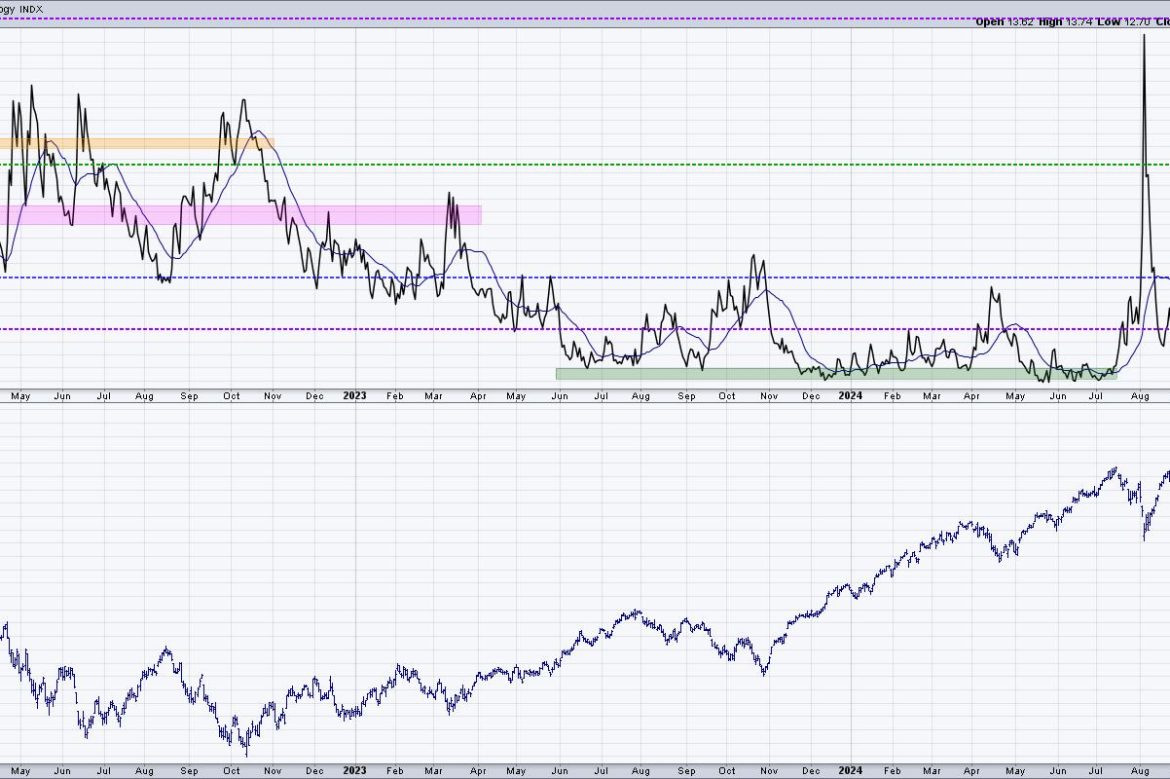Click the blue dashed horizontal level line
This screenshot has height=779, width=1170.
600,277
